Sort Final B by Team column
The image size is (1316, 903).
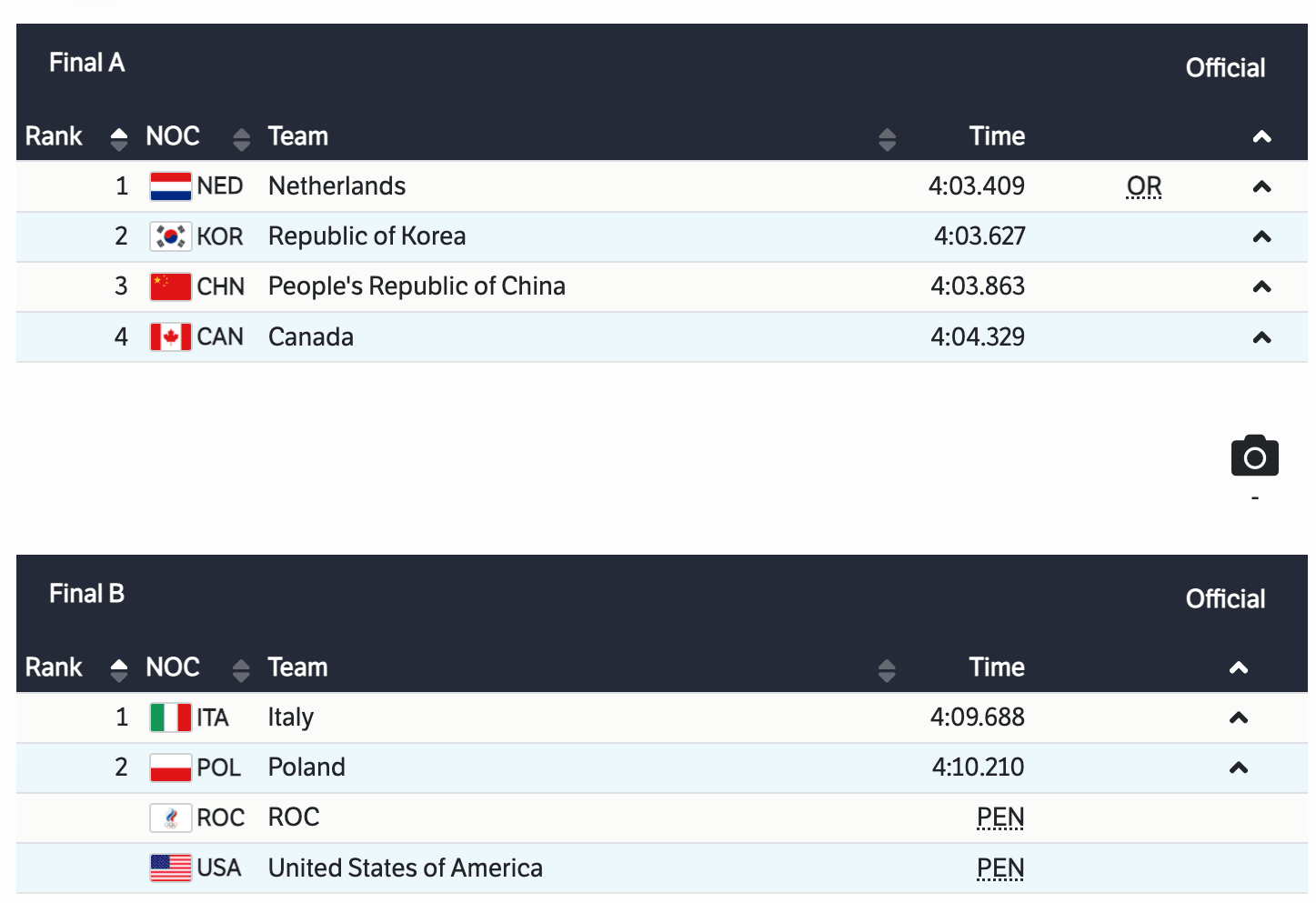click(x=887, y=669)
